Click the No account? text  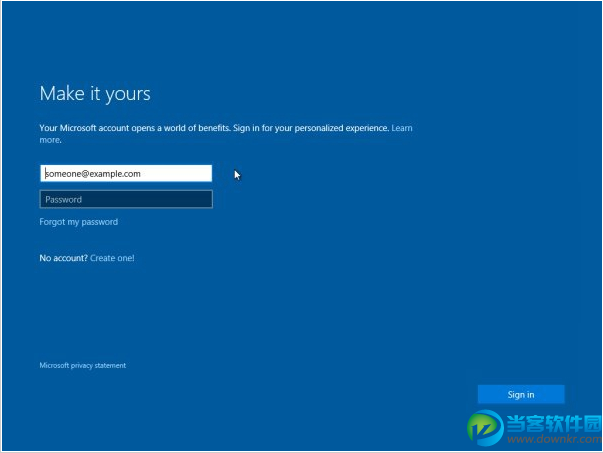click(63, 258)
